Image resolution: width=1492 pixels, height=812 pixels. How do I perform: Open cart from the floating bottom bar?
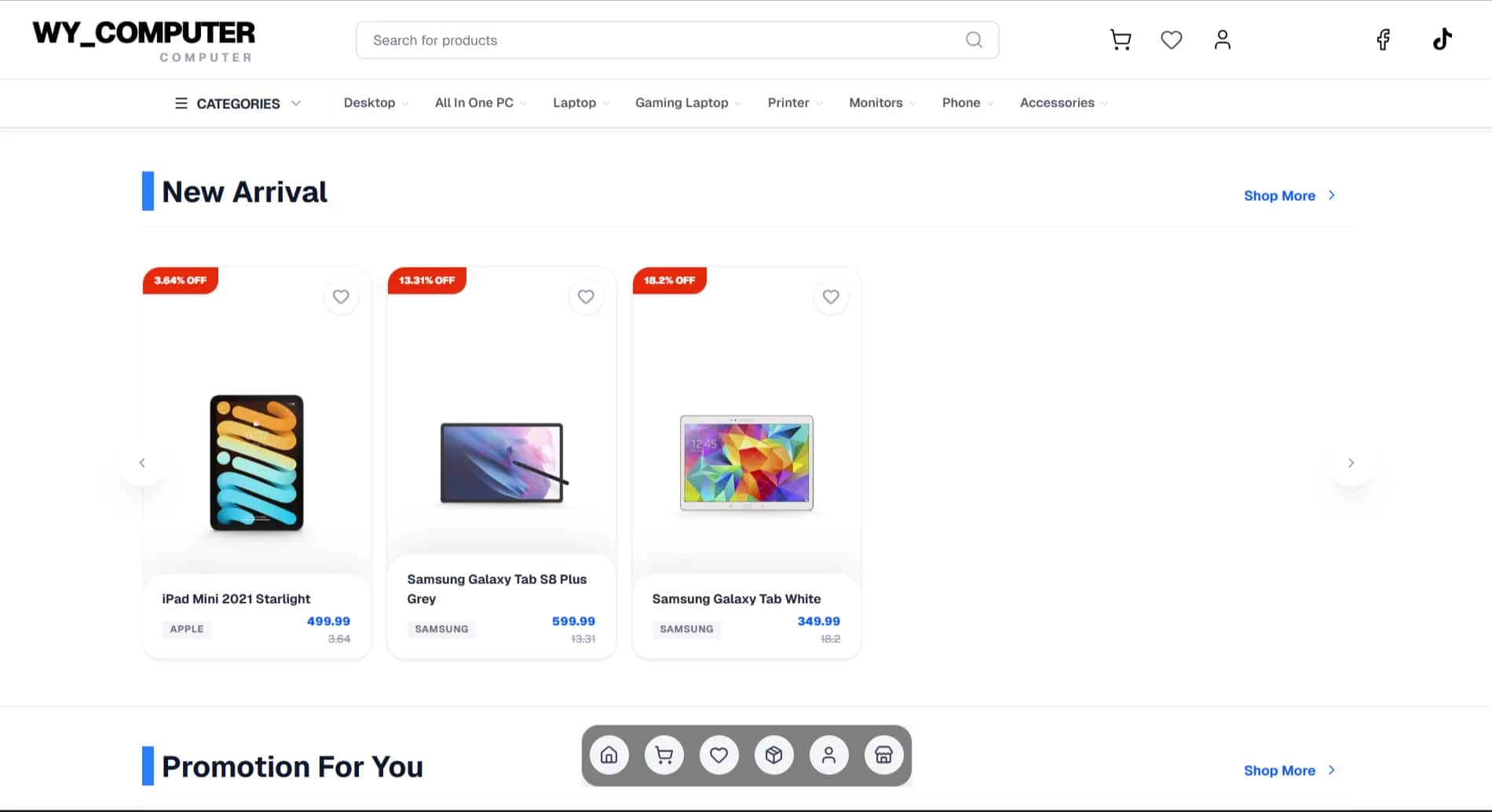pyautogui.click(x=664, y=755)
